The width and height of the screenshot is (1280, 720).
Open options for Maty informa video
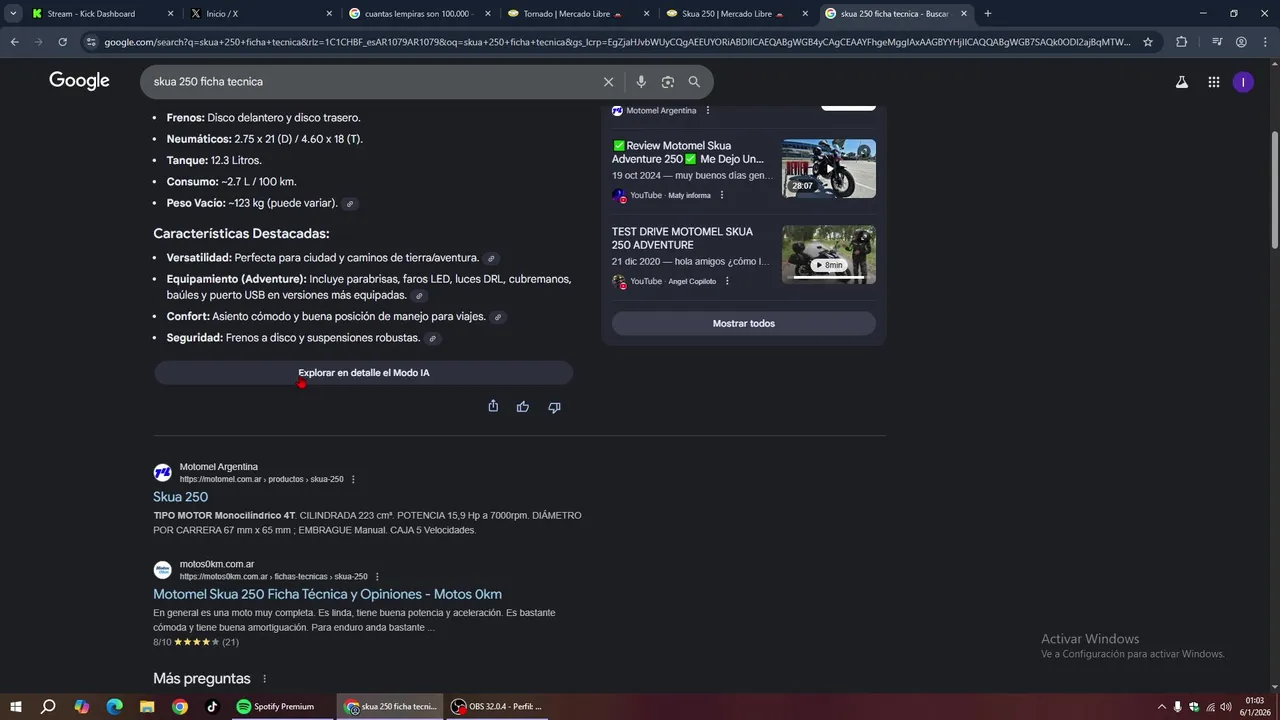point(722,196)
